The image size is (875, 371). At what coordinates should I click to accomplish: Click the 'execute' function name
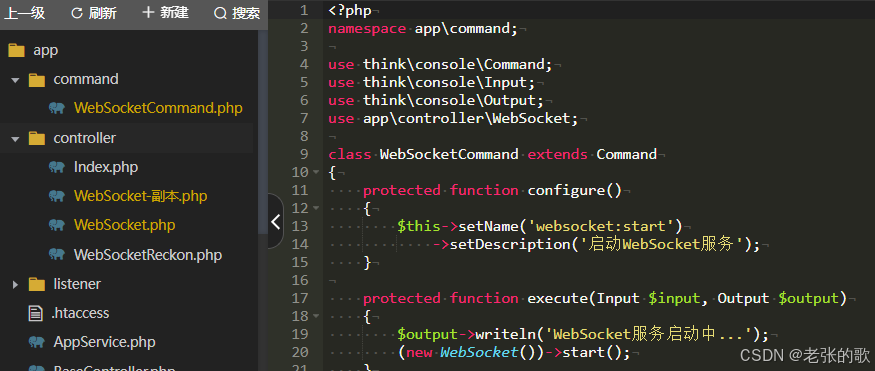557,298
